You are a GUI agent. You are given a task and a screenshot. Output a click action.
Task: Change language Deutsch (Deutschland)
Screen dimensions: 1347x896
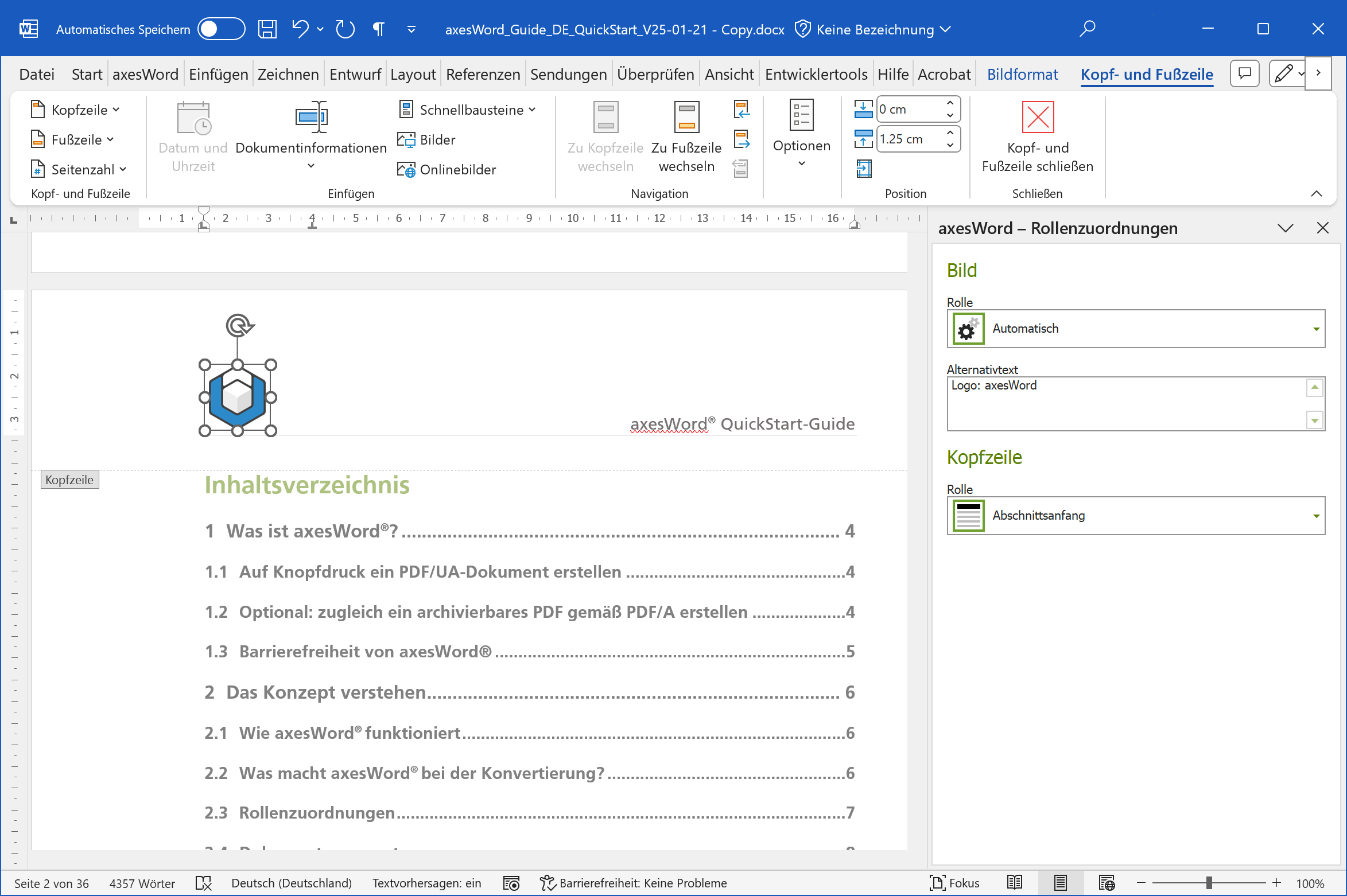coord(292,883)
